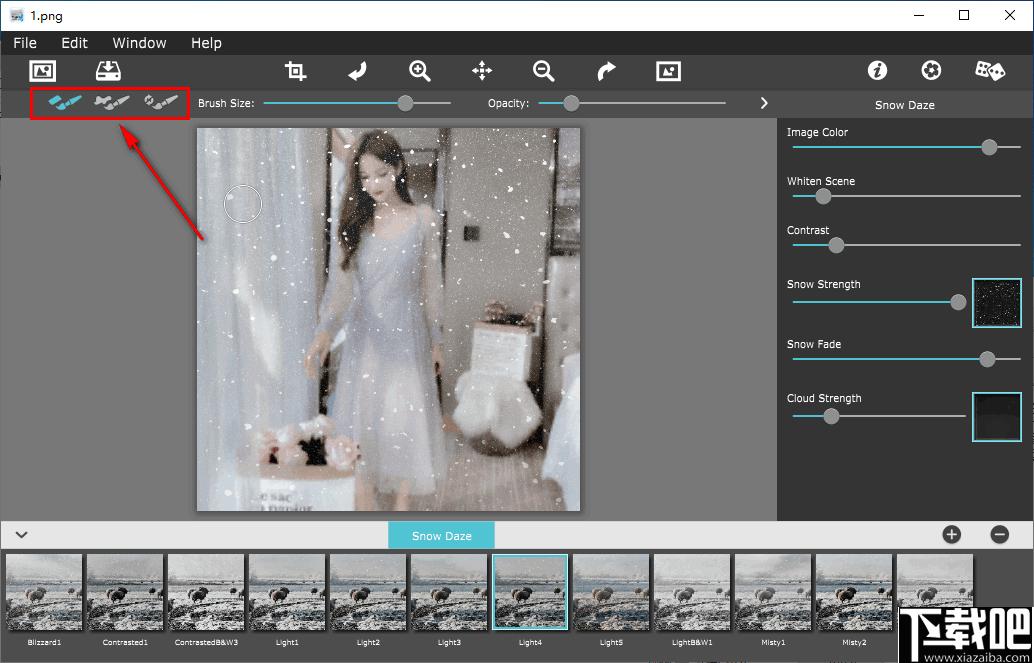Click the snow texture swatch beside Snow Strength

point(997,303)
